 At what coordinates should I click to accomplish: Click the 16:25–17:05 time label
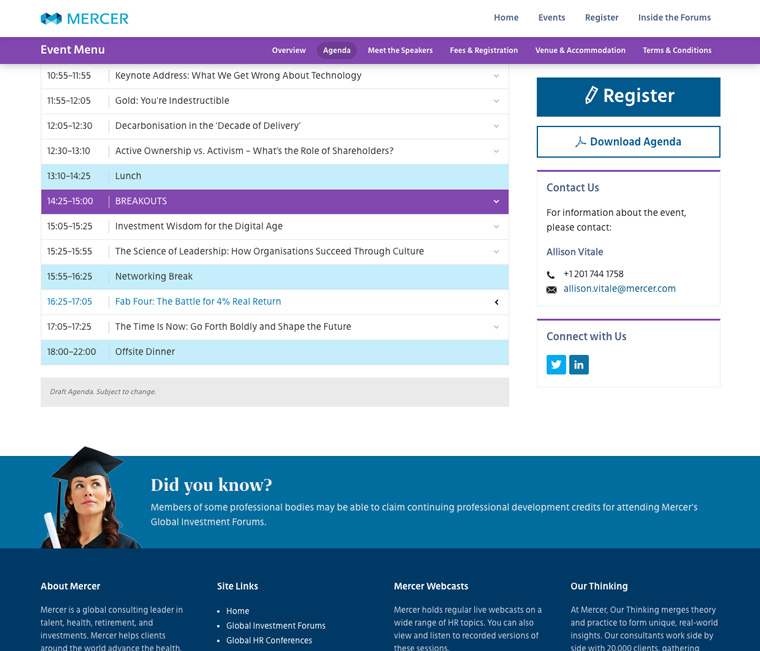[x=69, y=302]
